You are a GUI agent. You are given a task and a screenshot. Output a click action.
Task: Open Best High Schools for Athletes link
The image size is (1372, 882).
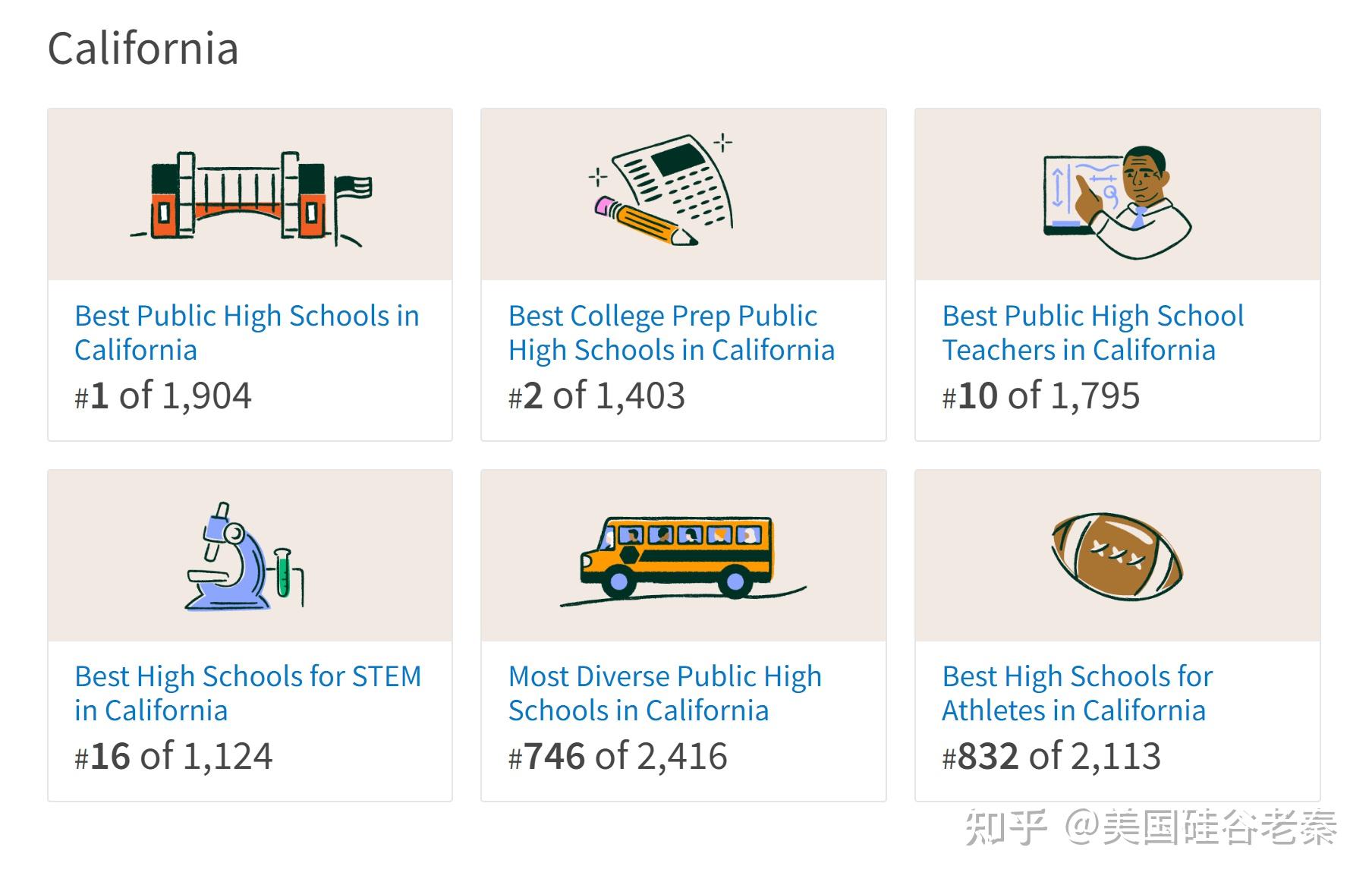[1077, 693]
